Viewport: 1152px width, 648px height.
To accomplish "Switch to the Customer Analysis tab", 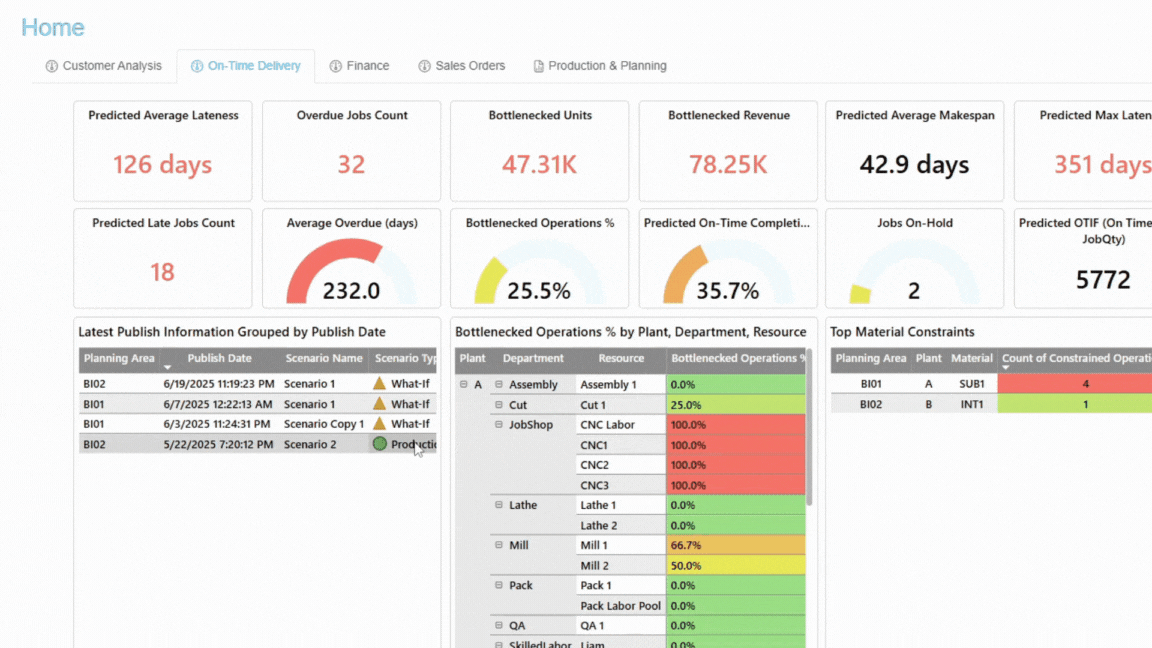I will point(110,65).
